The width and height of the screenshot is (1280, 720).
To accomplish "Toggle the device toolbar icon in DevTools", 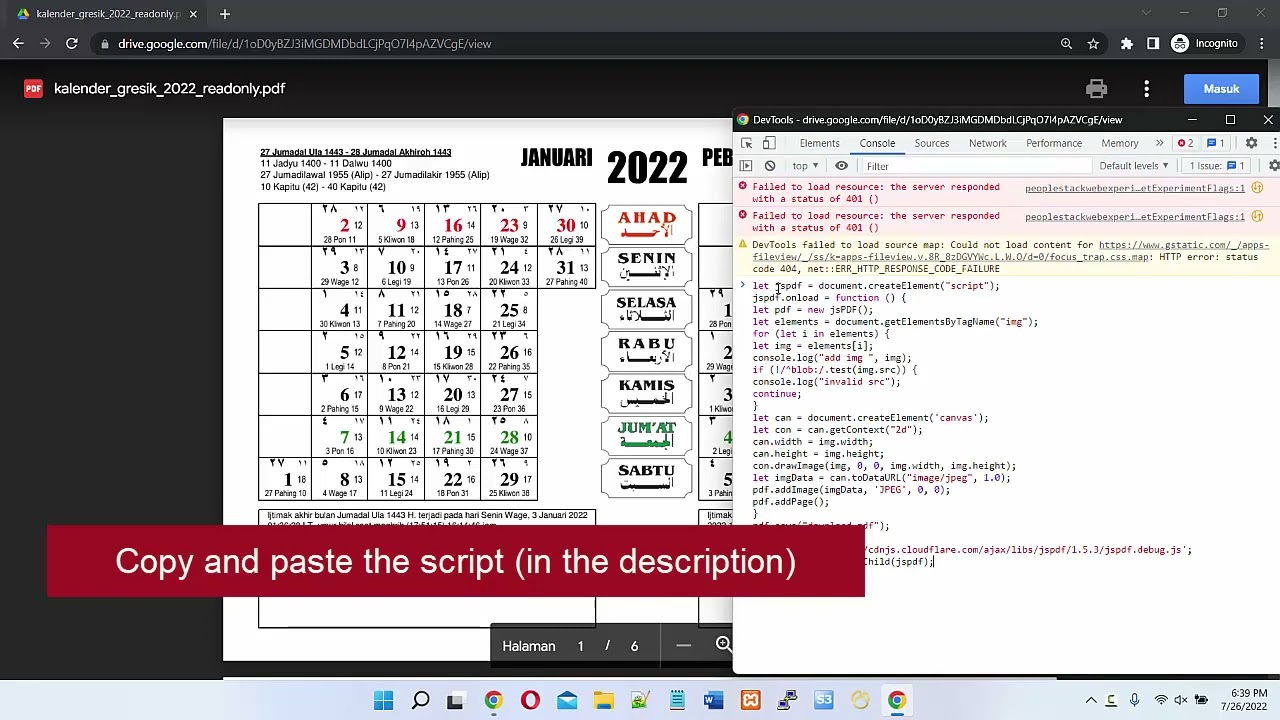I will click(x=769, y=143).
